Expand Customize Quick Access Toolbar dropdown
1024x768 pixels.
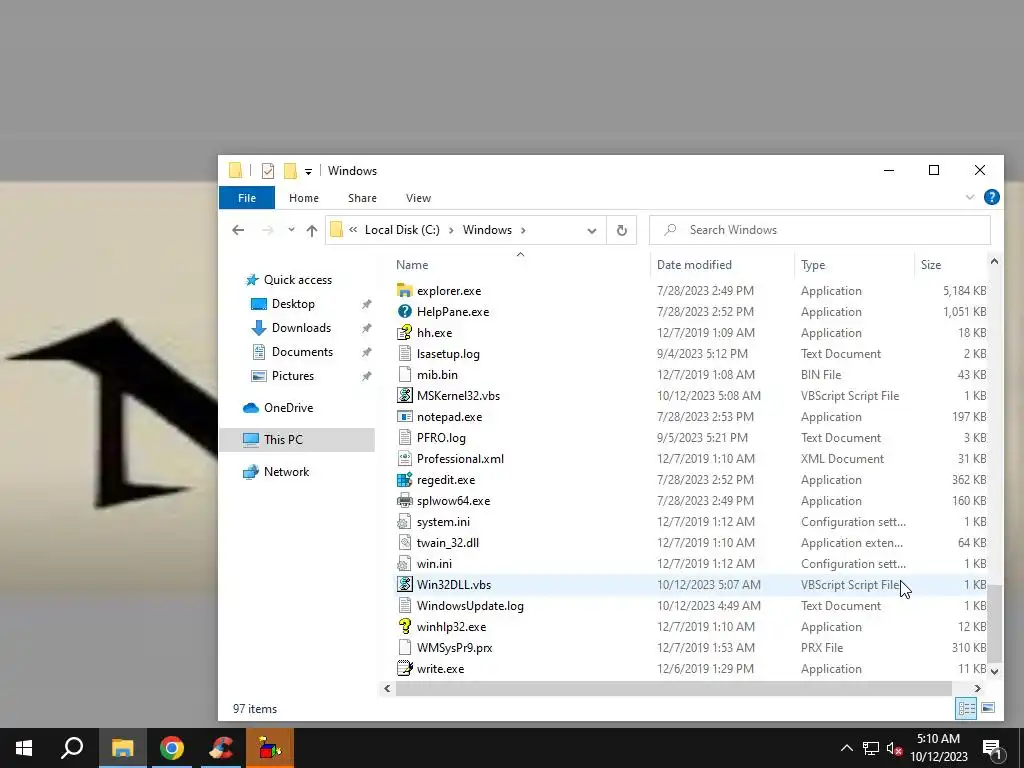coord(308,172)
